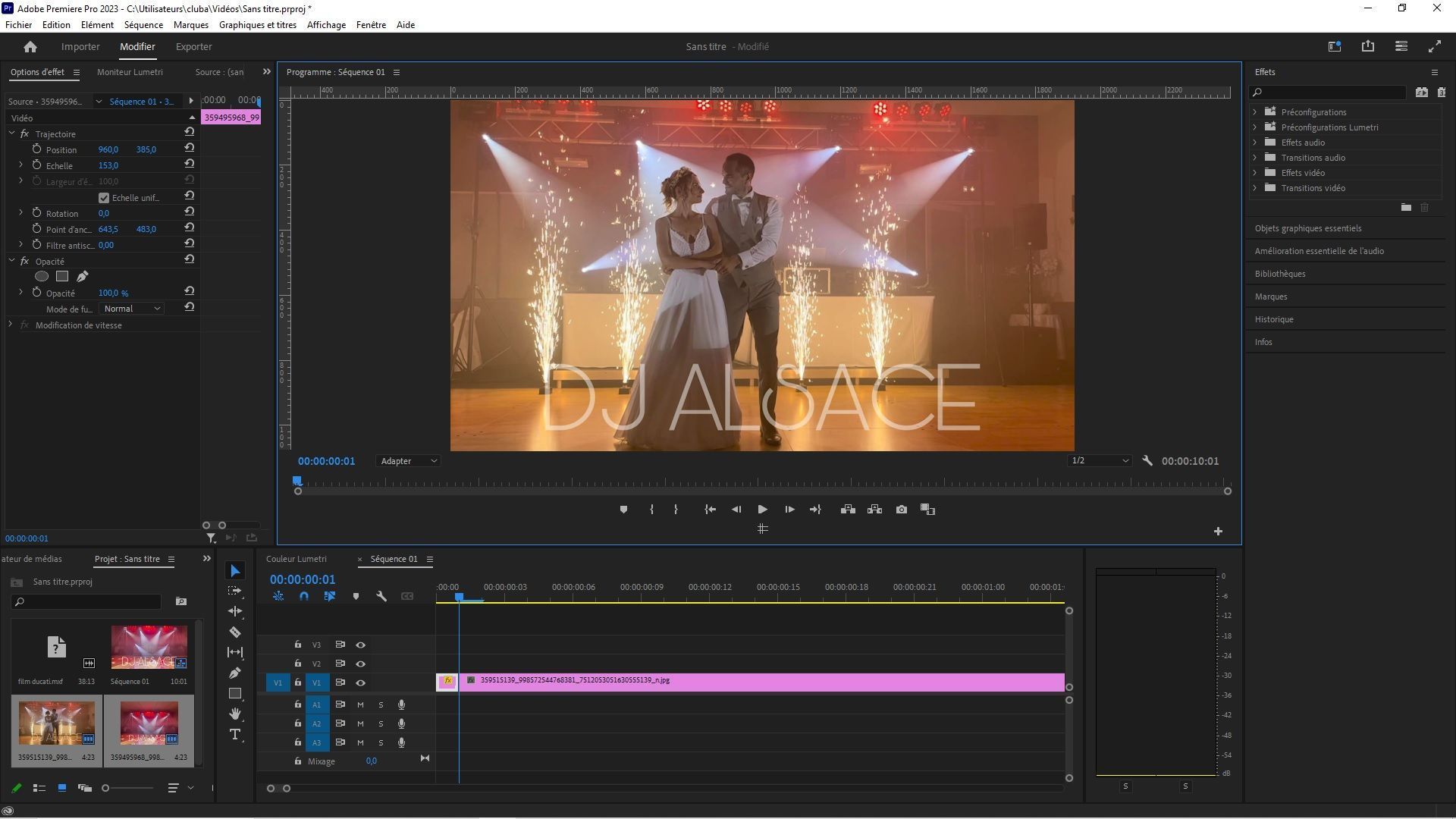Mute audio track A1
1456x819 pixels.
(360, 704)
